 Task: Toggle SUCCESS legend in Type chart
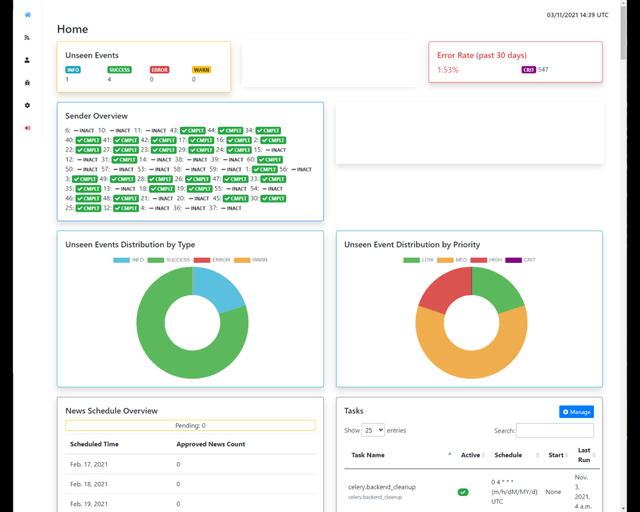(x=171, y=260)
